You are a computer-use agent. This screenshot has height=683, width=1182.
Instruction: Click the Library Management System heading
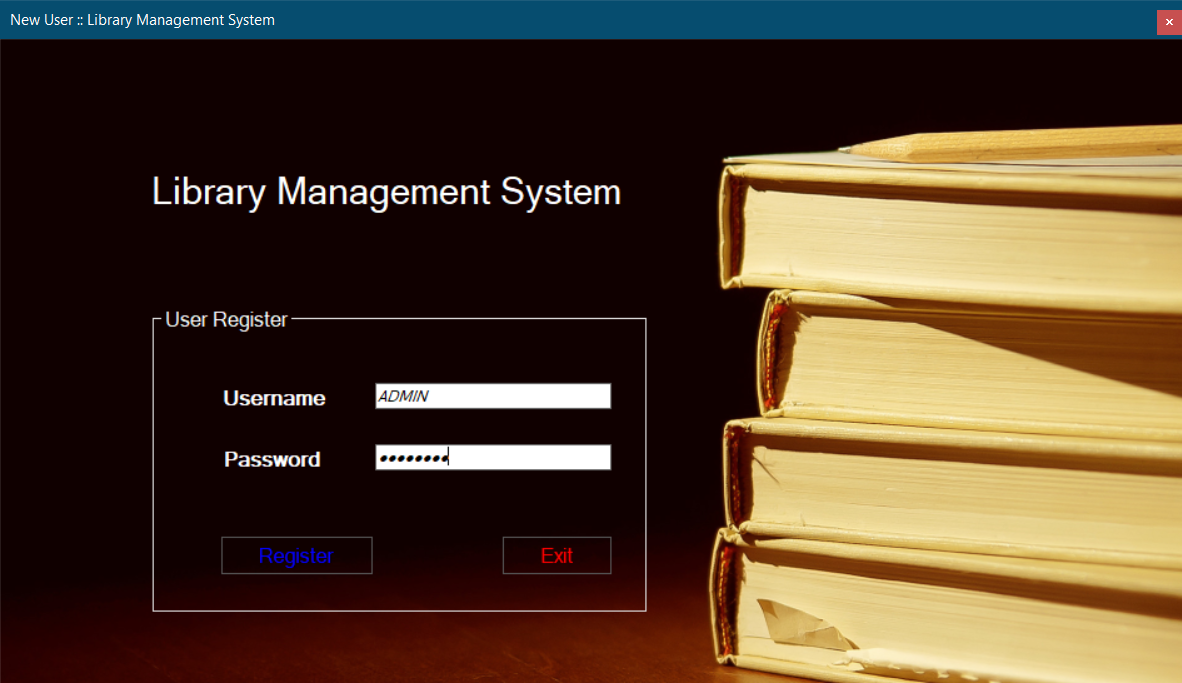(x=385, y=192)
